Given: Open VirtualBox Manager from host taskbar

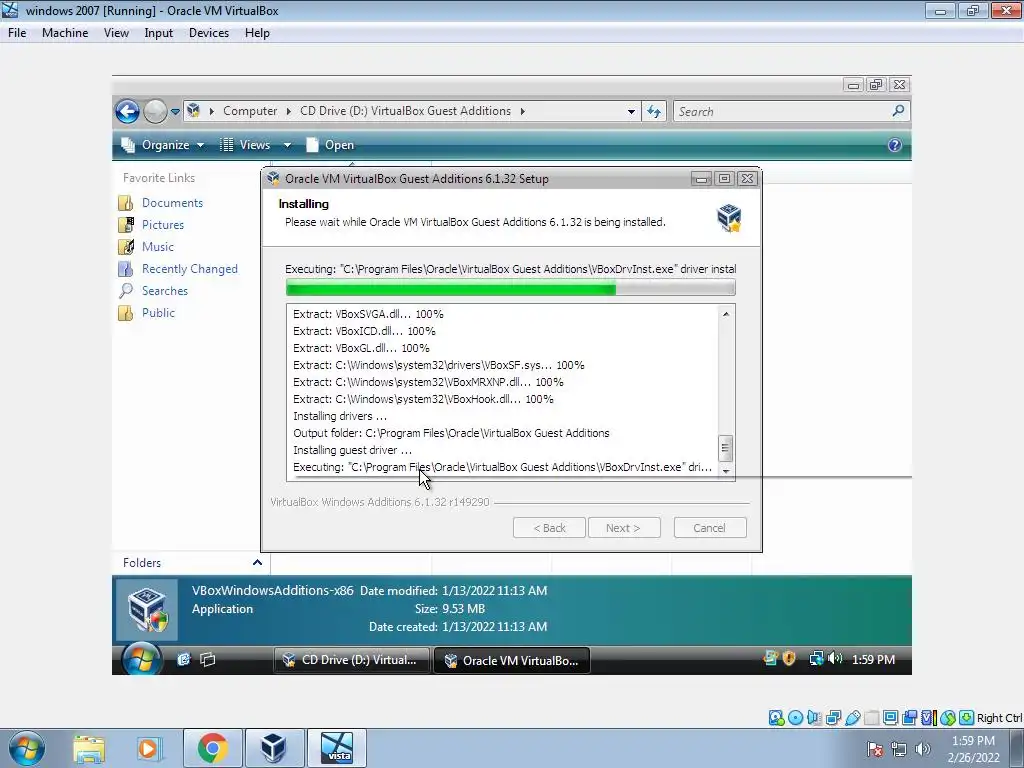Looking at the screenshot, I should point(274,748).
